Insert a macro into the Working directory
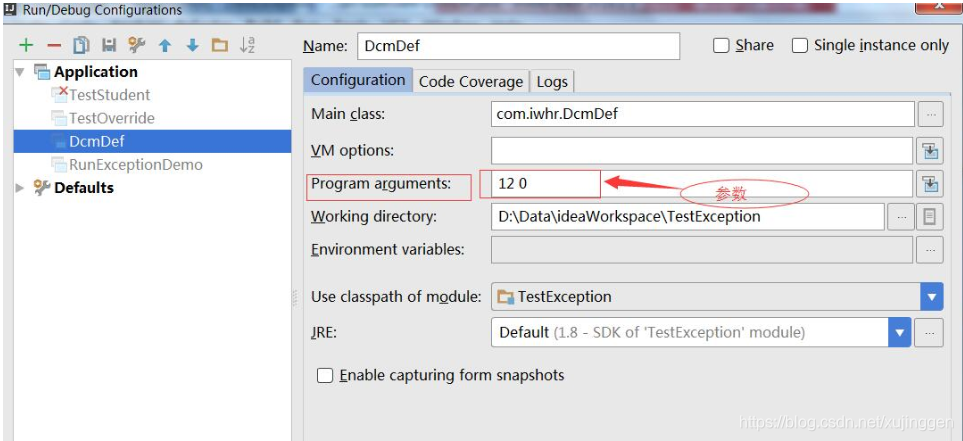The height and width of the screenshot is (441, 963). tap(930, 217)
